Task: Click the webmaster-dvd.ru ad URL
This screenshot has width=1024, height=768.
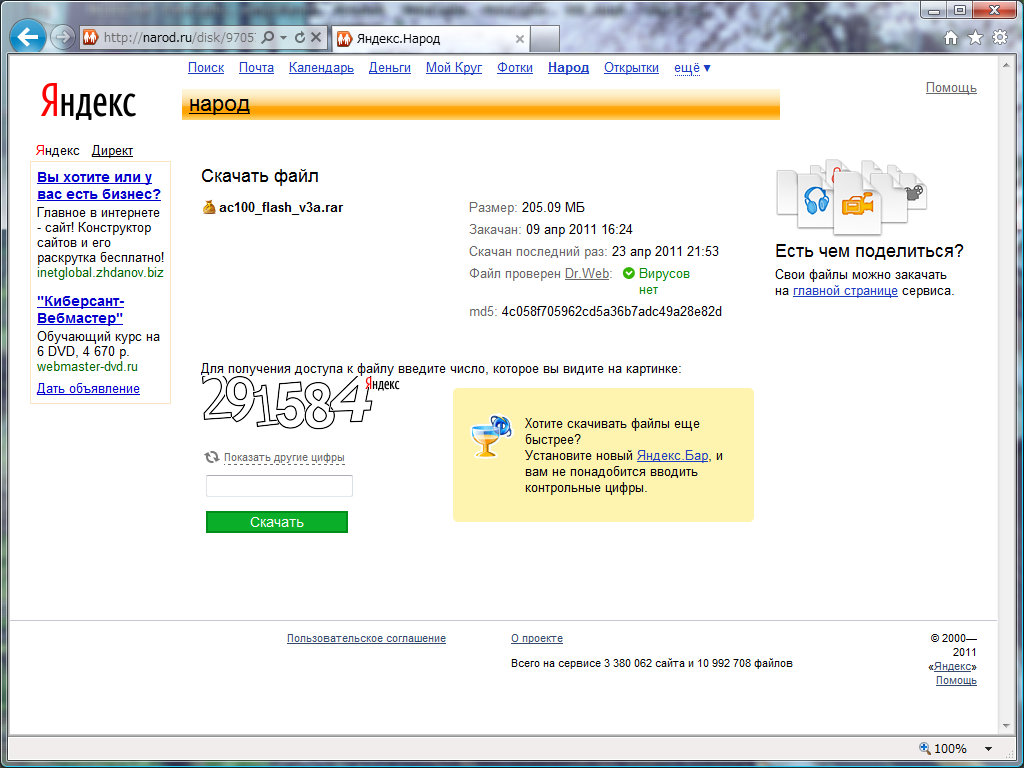Action: click(x=88, y=367)
